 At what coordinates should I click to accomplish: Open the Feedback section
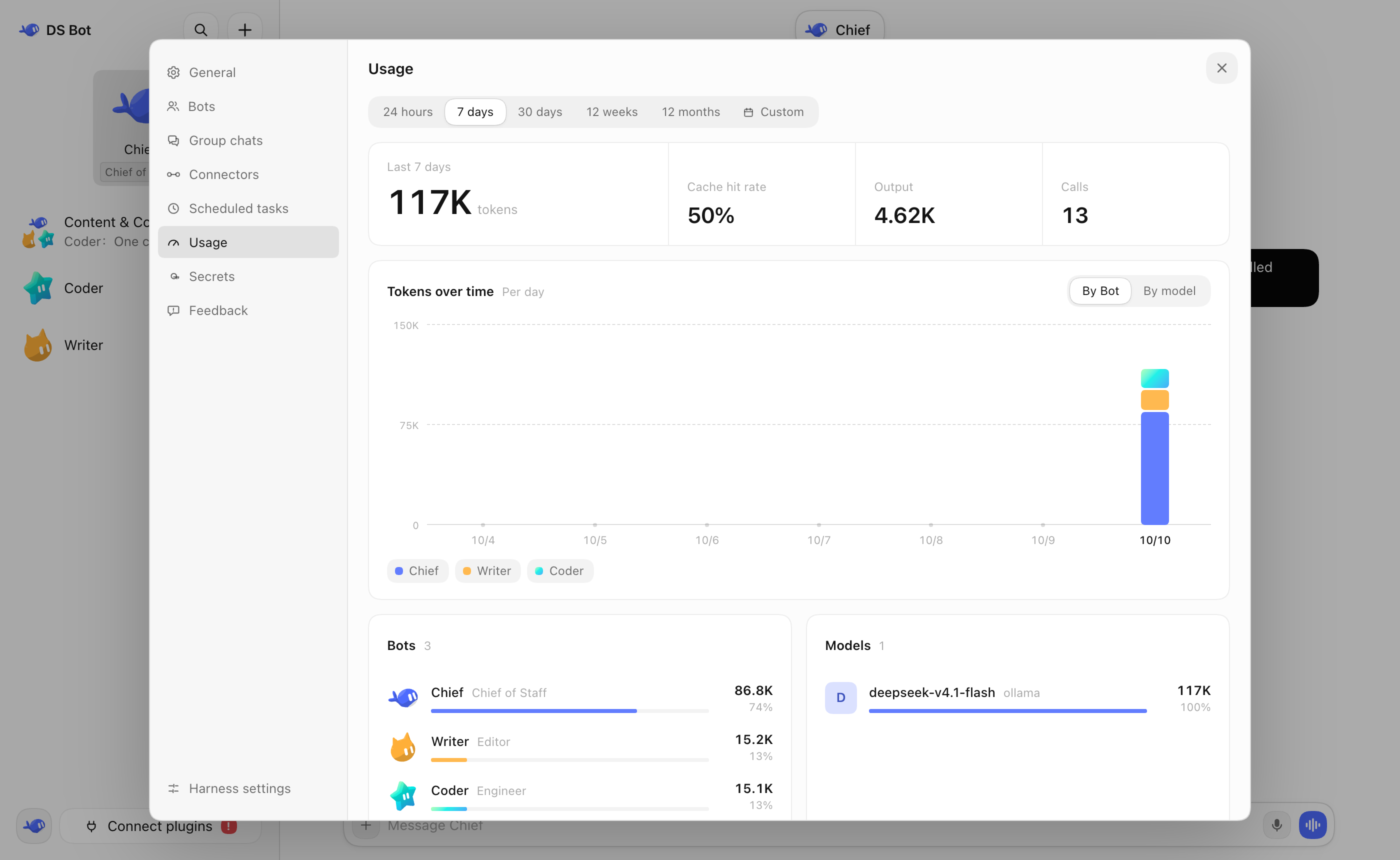(248, 310)
